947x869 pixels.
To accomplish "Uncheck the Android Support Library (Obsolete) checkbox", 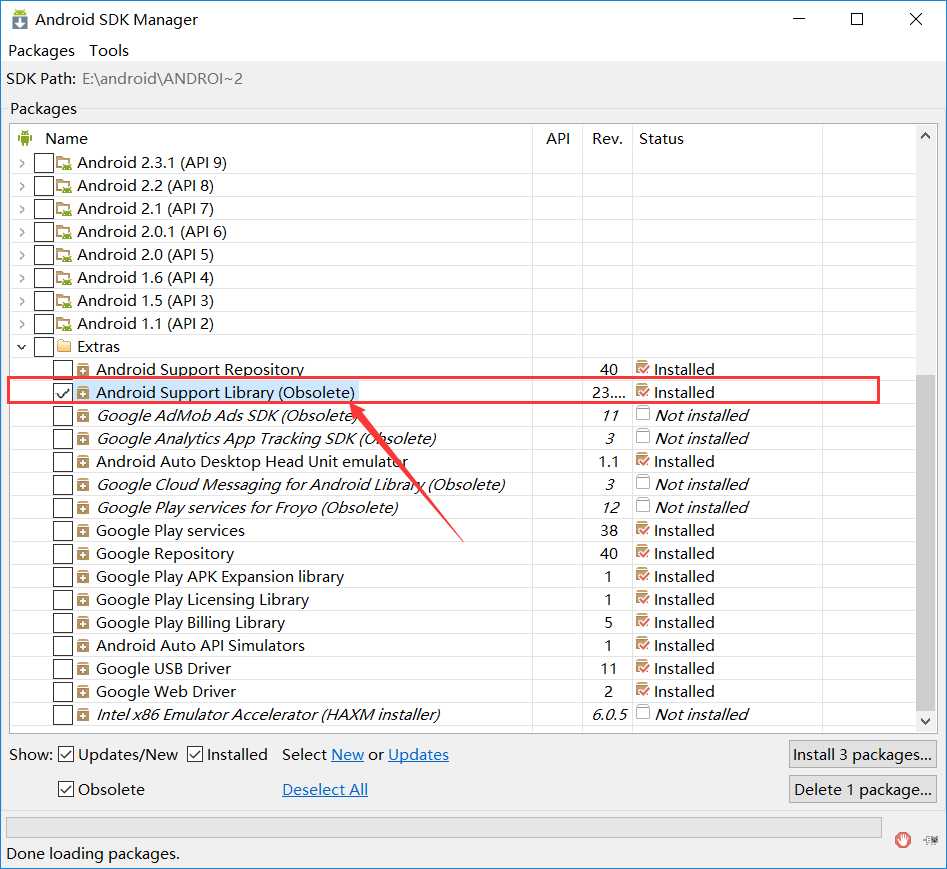I will 63,393.
